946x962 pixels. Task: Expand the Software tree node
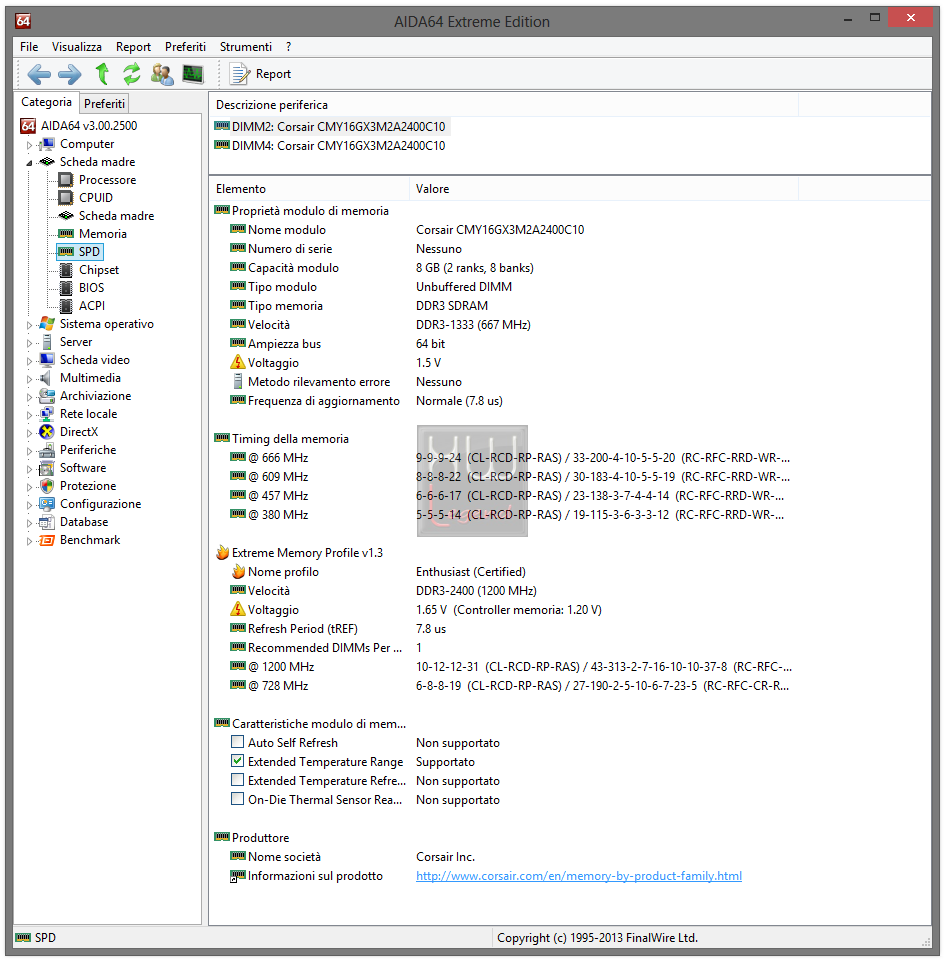29,469
